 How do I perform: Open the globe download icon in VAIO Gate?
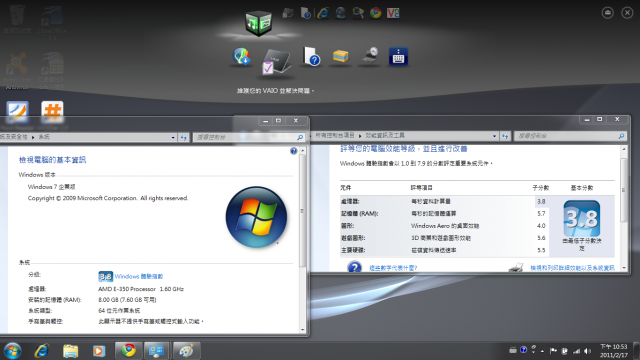click(241, 56)
